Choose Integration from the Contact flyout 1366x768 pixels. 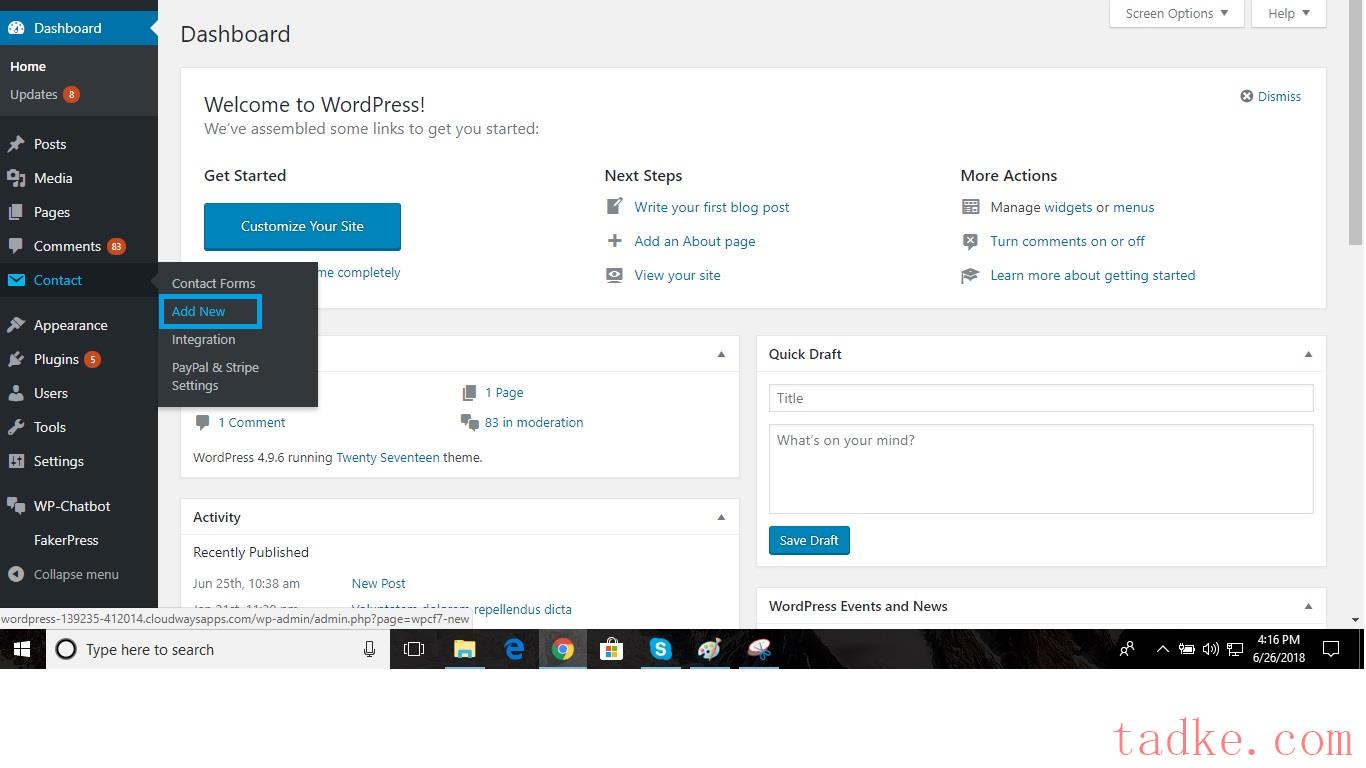(203, 339)
